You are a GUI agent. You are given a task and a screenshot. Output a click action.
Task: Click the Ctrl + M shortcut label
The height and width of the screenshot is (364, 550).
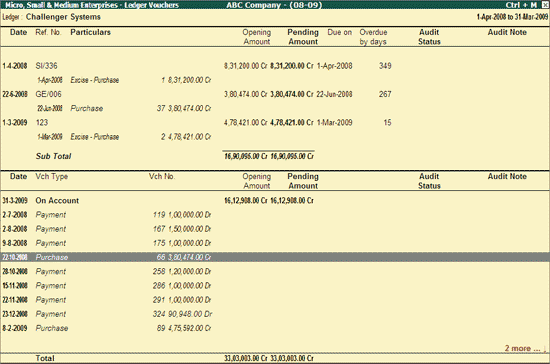[x=521, y=5]
